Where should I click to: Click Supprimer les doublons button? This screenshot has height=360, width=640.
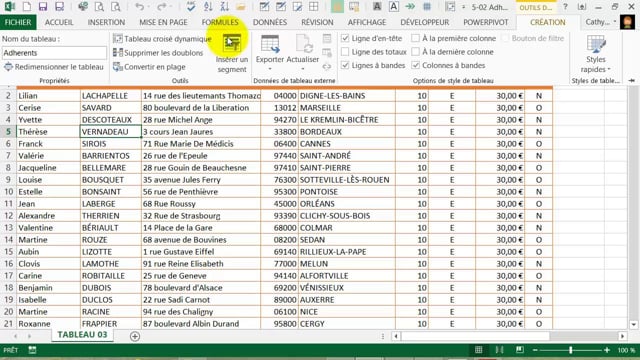point(158,53)
